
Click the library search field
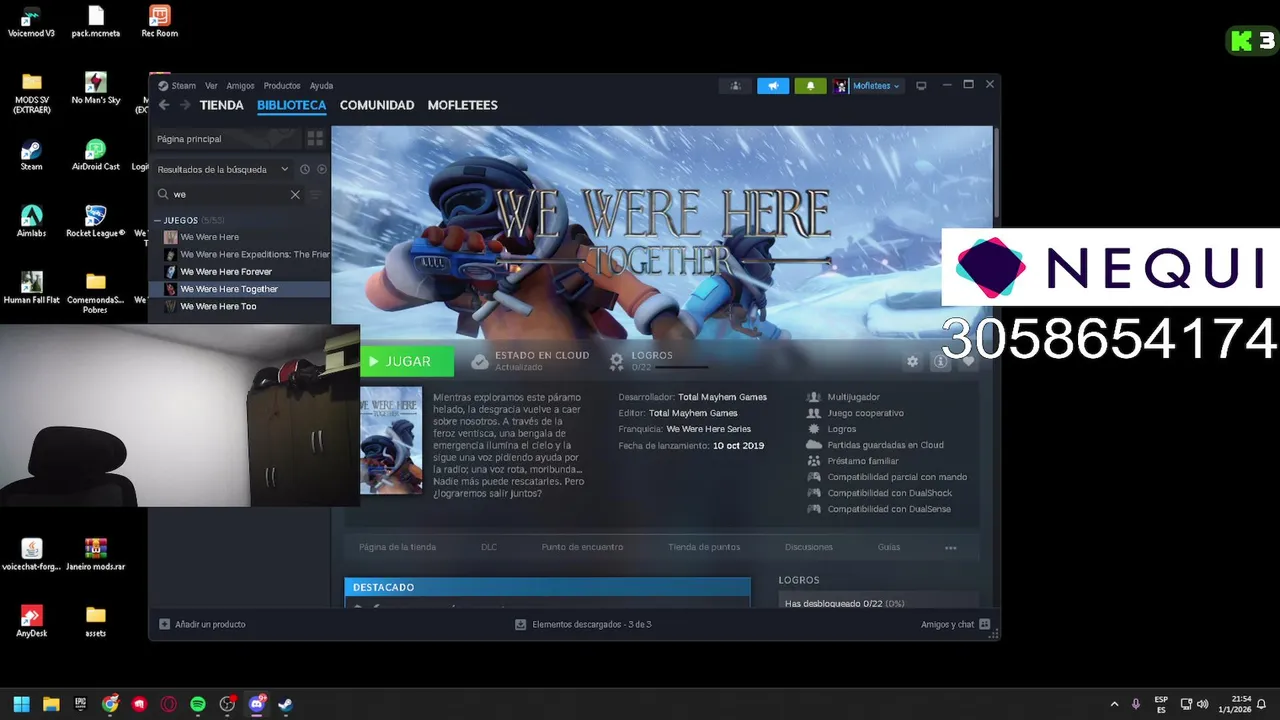(x=228, y=194)
